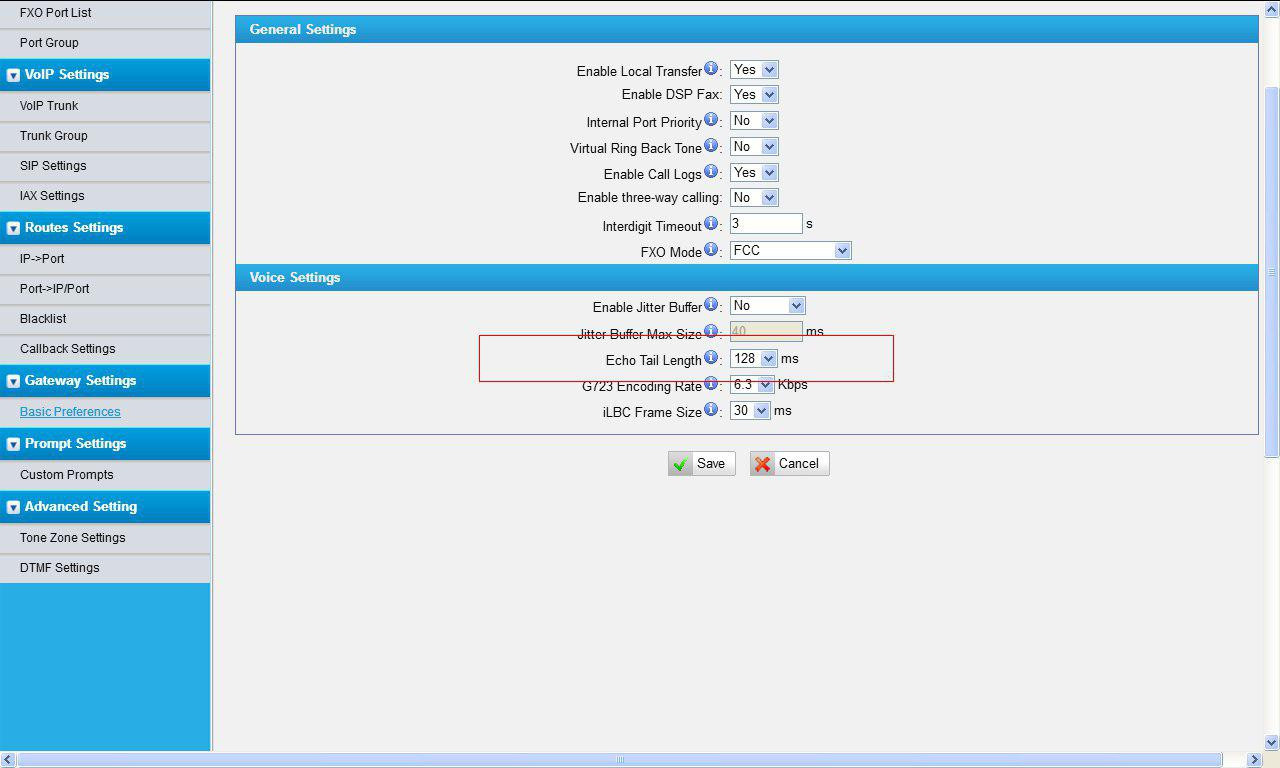Click the Cancel button
Viewport: 1280px width, 768px height.
pyautogui.click(x=789, y=464)
